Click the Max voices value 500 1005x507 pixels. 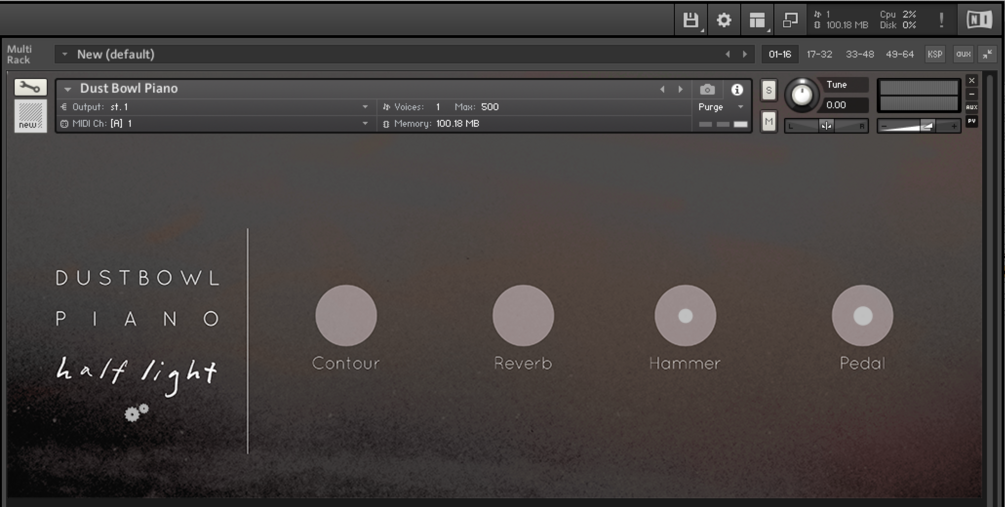(490, 107)
